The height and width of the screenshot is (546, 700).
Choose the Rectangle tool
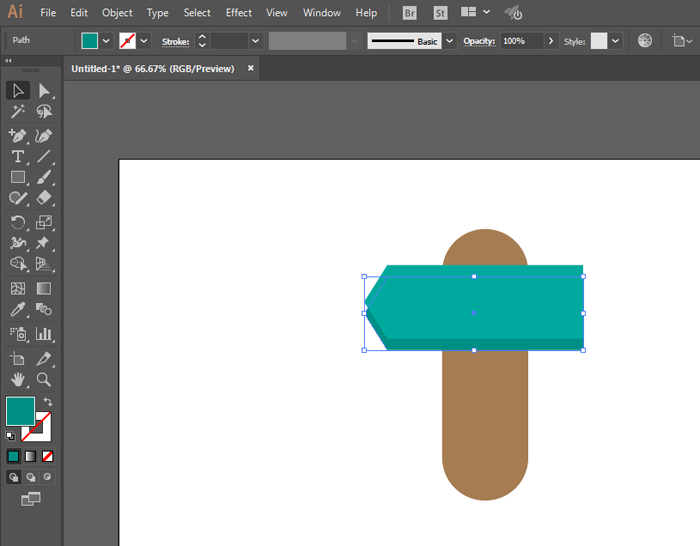tap(18, 178)
